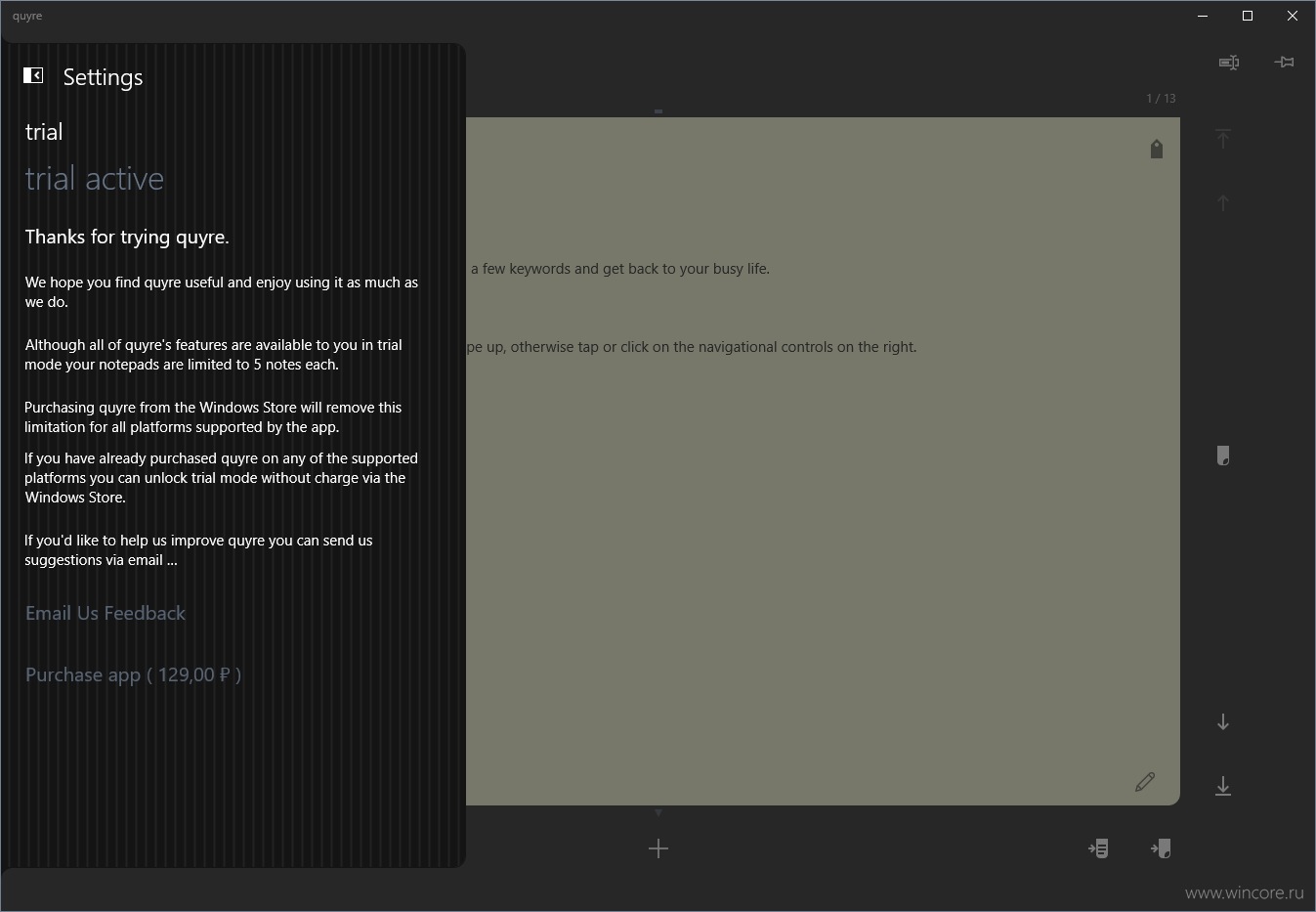Click the '1 / 13' note counter

click(1161, 98)
